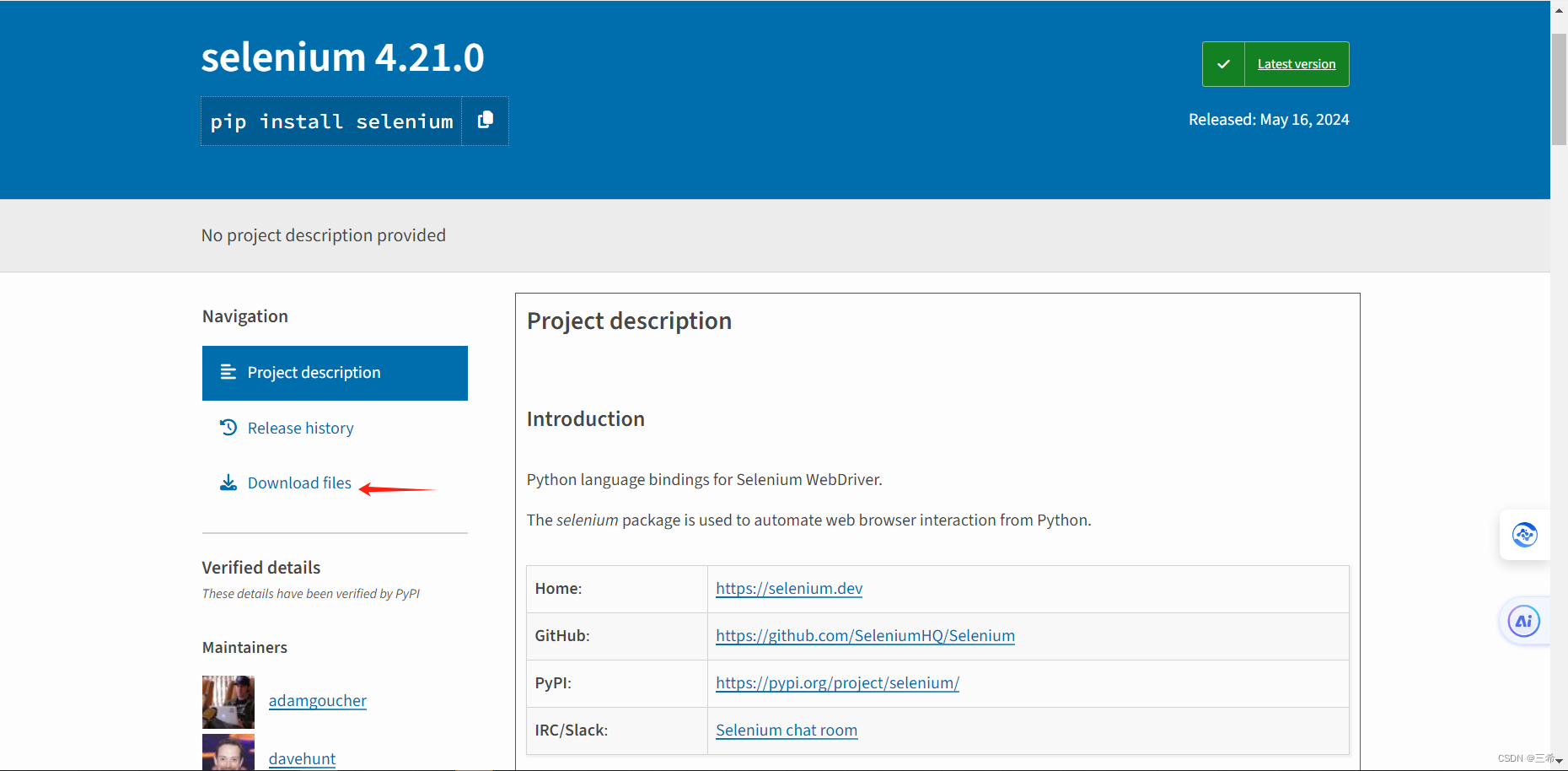Viewport: 1568px width, 771px height.
Task: Click the Released: May 16, 2024 text
Action: (1269, 120)
